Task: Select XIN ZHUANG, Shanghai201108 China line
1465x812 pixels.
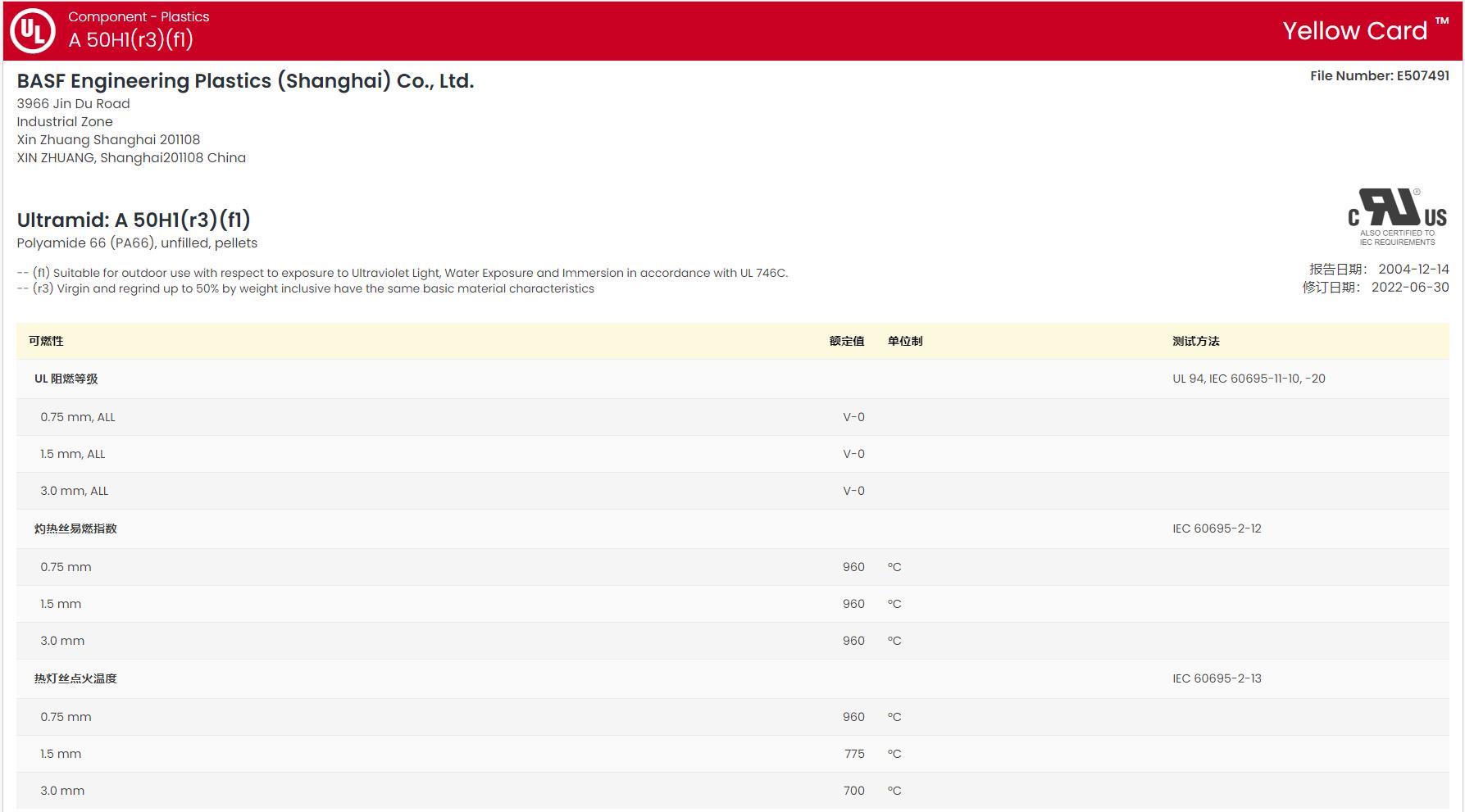Action: [x=131, y=158]
